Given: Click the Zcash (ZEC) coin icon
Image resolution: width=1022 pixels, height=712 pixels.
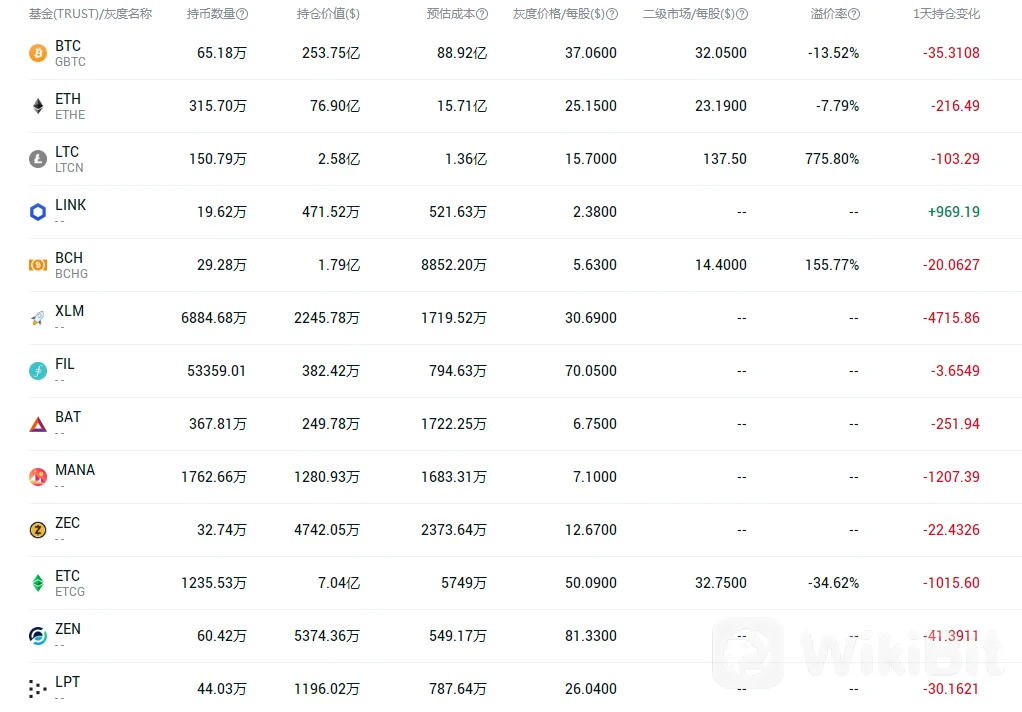Looking at the screenshot, I should pyautogui.click(x=38, y=530).
